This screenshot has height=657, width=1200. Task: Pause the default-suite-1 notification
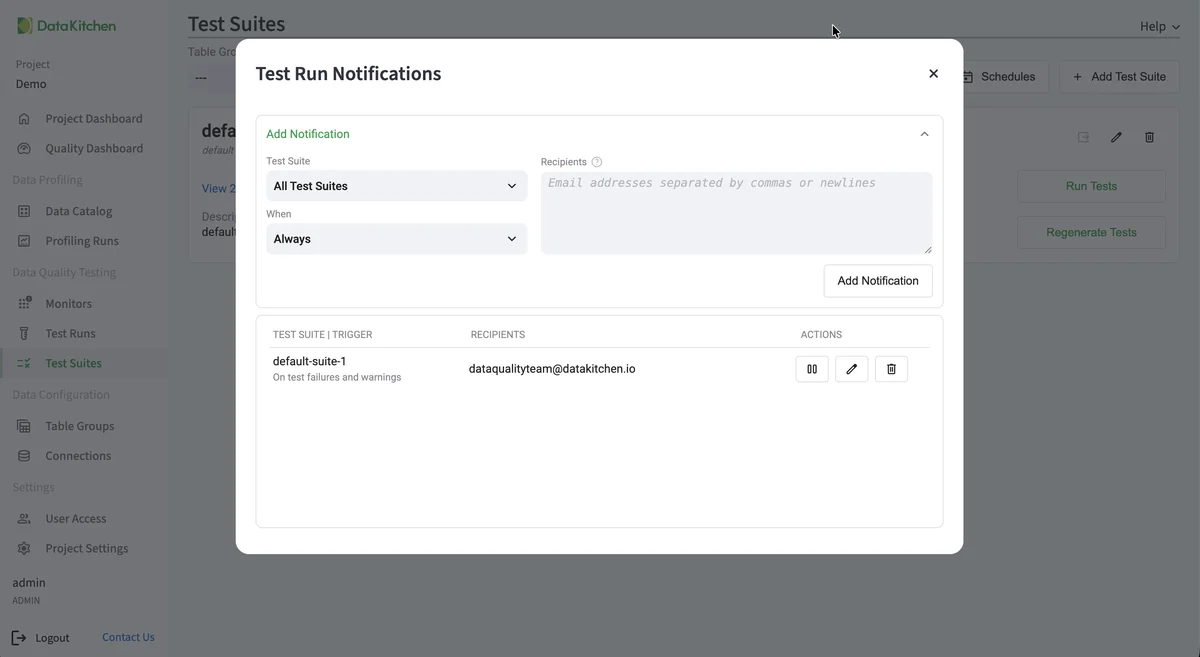pyautogui.click(x=811, y=368)
